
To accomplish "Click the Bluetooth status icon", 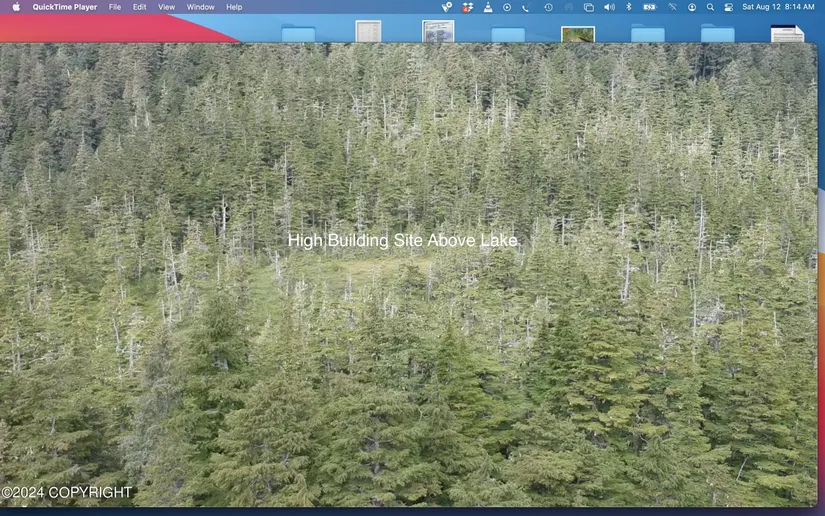I will (x=629, y=7).
